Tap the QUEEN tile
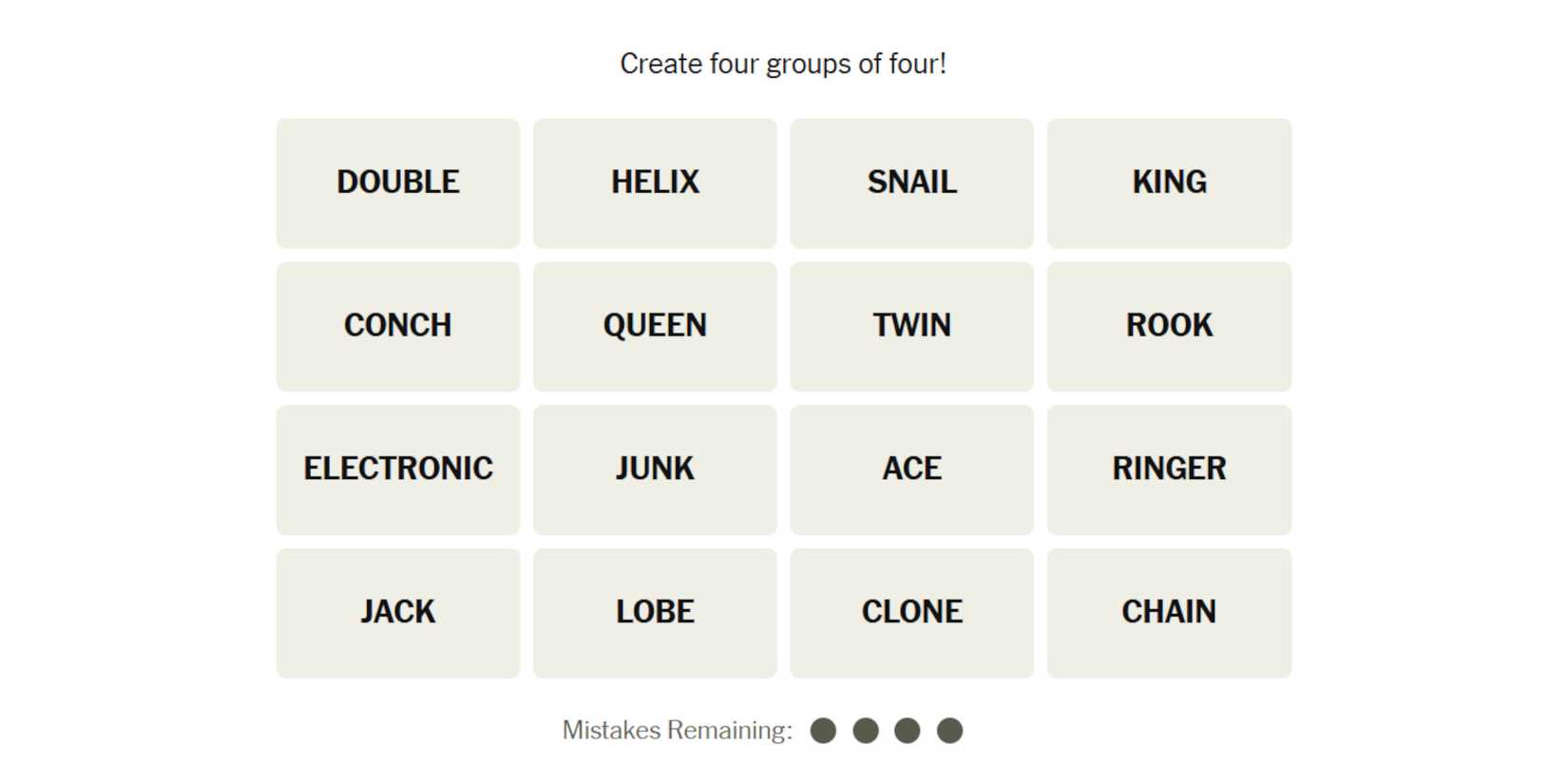The height and width of the screenshot is (784, 1568). point(655,326)
